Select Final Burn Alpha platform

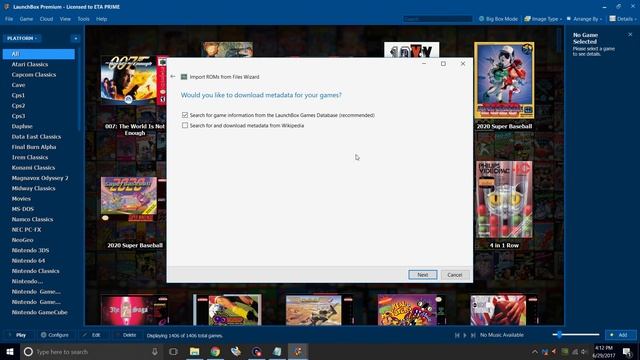34,147
